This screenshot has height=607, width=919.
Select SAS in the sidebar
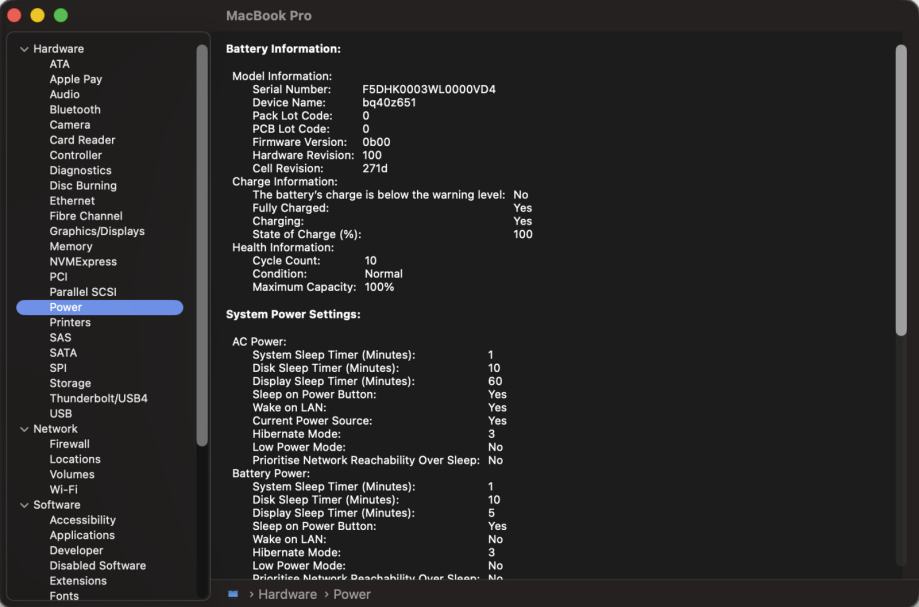coord(60,338)
